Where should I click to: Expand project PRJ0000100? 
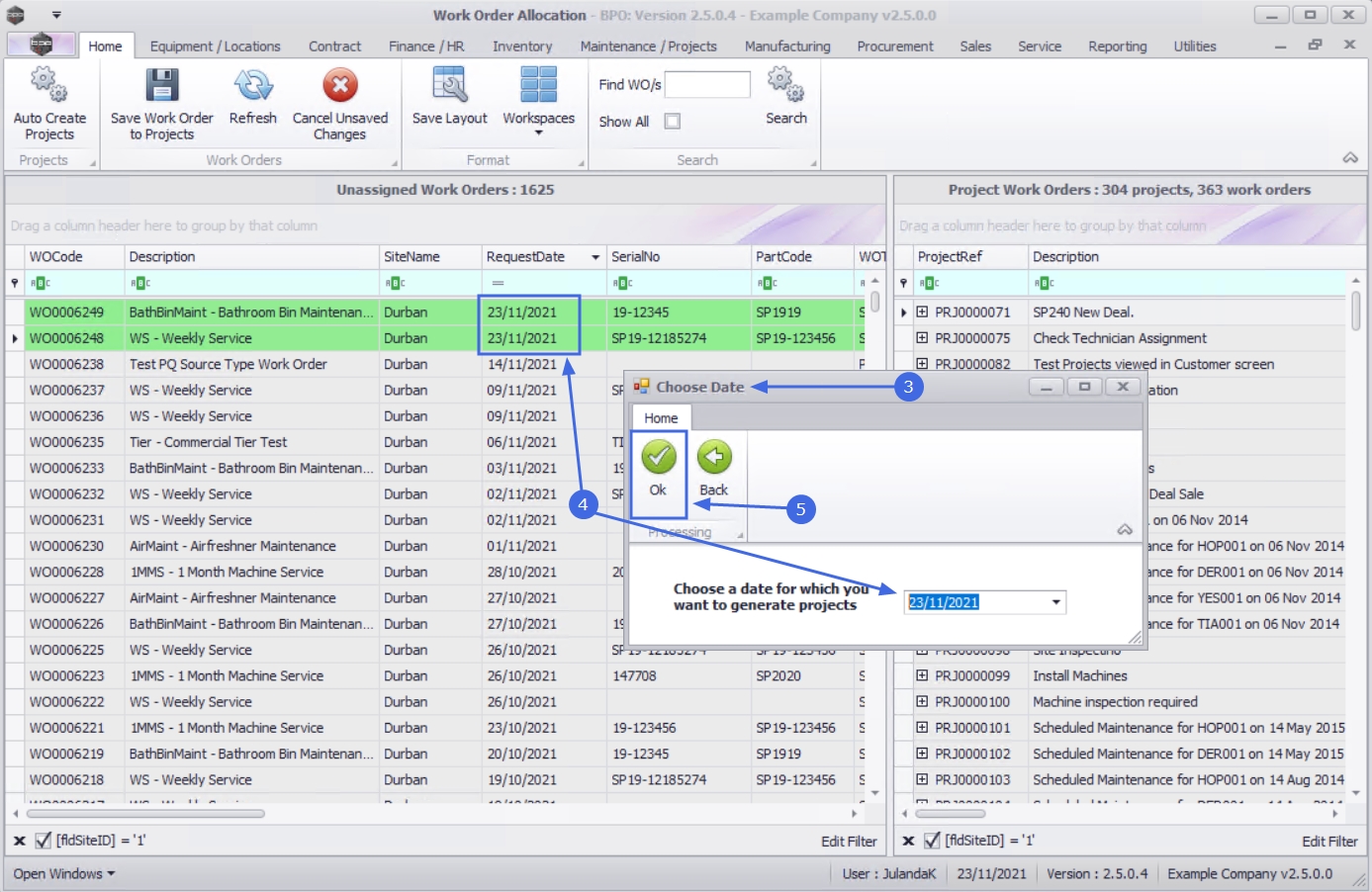pos(922,701)
